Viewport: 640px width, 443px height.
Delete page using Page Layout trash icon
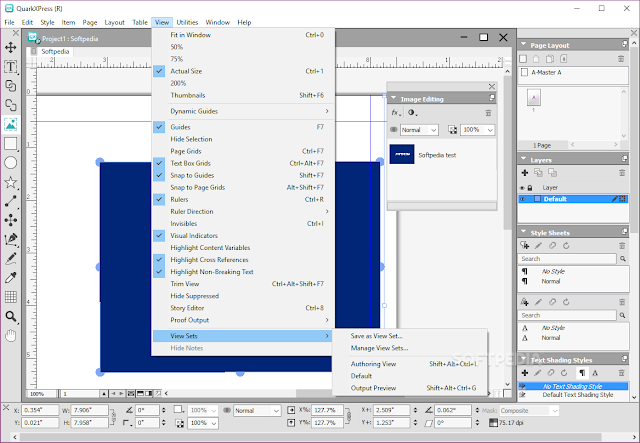pos(621,59)
